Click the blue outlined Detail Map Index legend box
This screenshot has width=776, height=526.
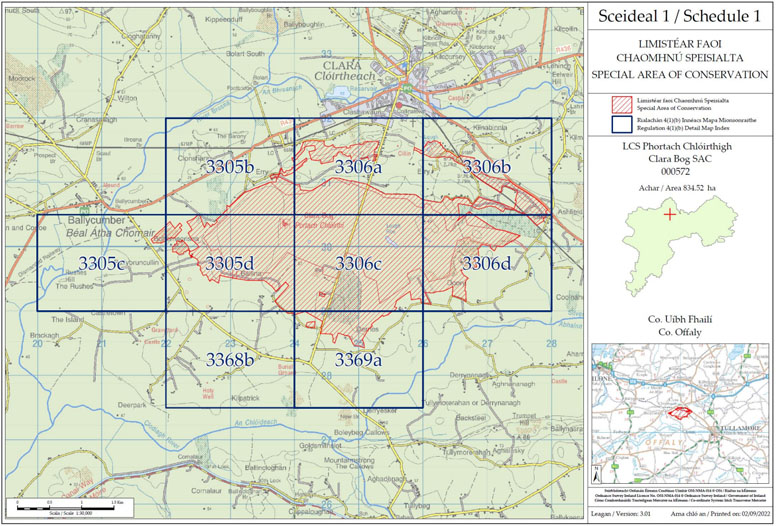[x=622, y=125]
